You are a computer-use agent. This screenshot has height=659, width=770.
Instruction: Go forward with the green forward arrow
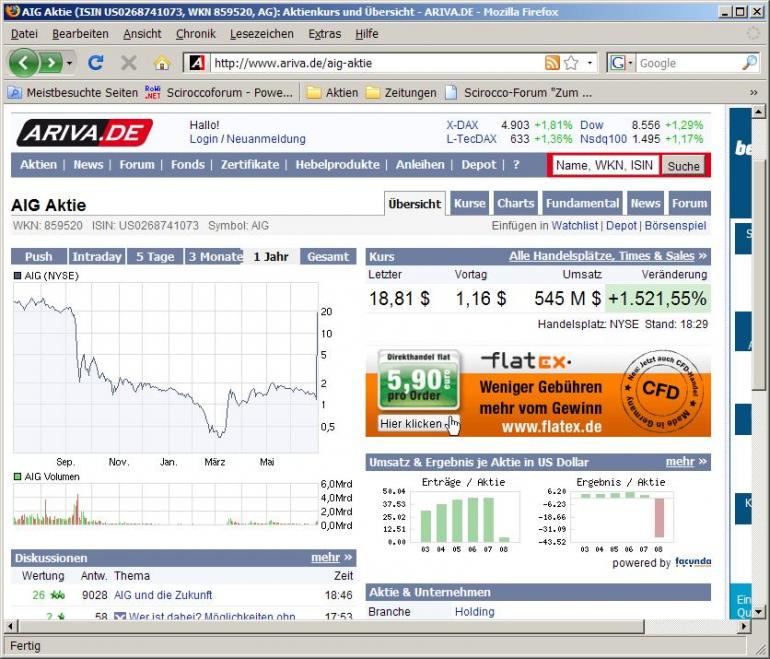[51, 63]
